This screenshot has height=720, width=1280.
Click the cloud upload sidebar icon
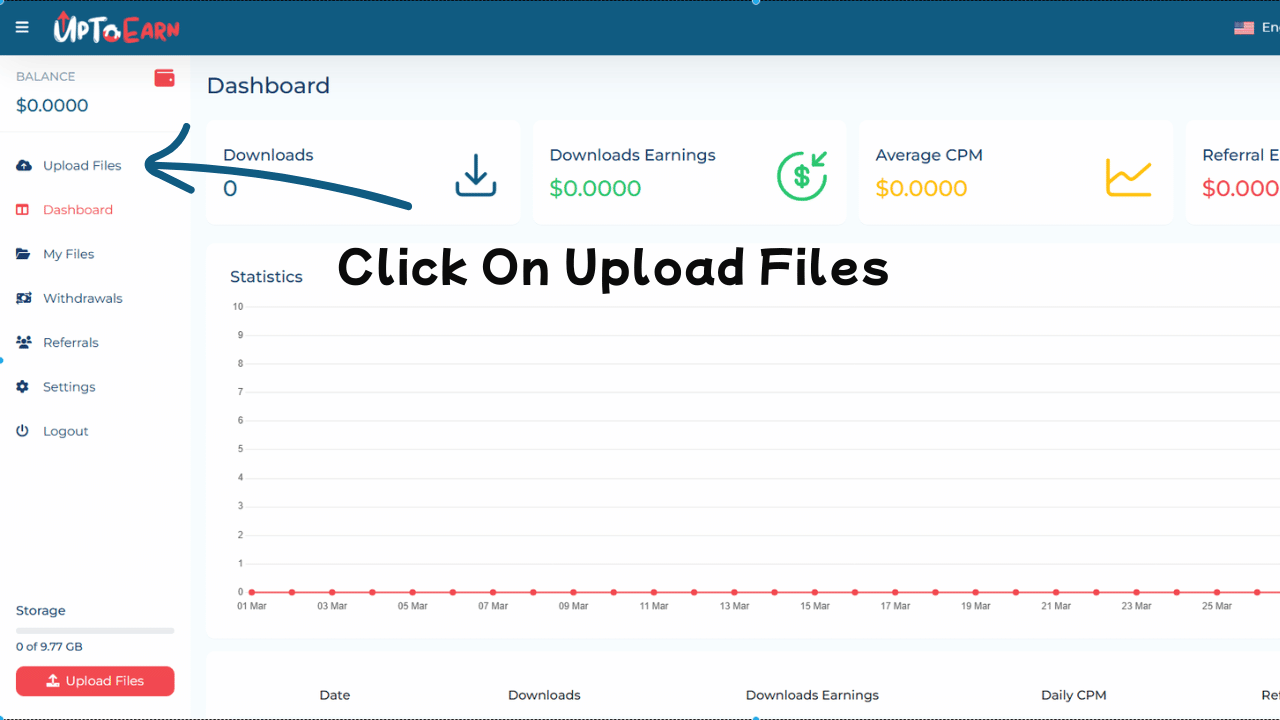coord(24,166)
